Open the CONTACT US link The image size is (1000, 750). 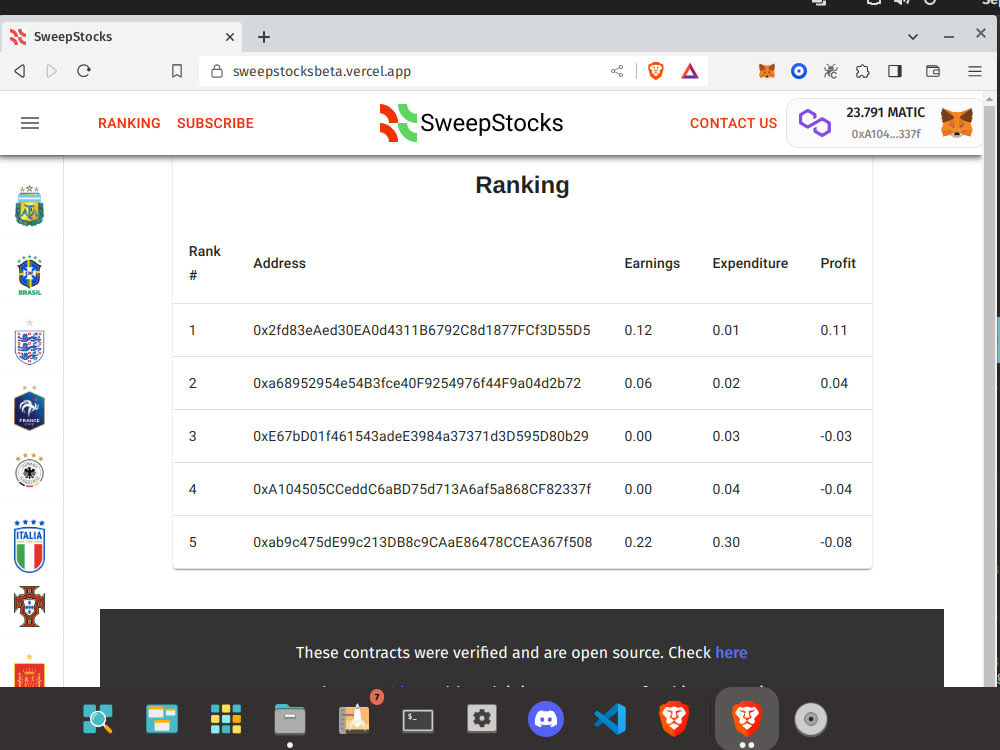[x=733, y=123]
